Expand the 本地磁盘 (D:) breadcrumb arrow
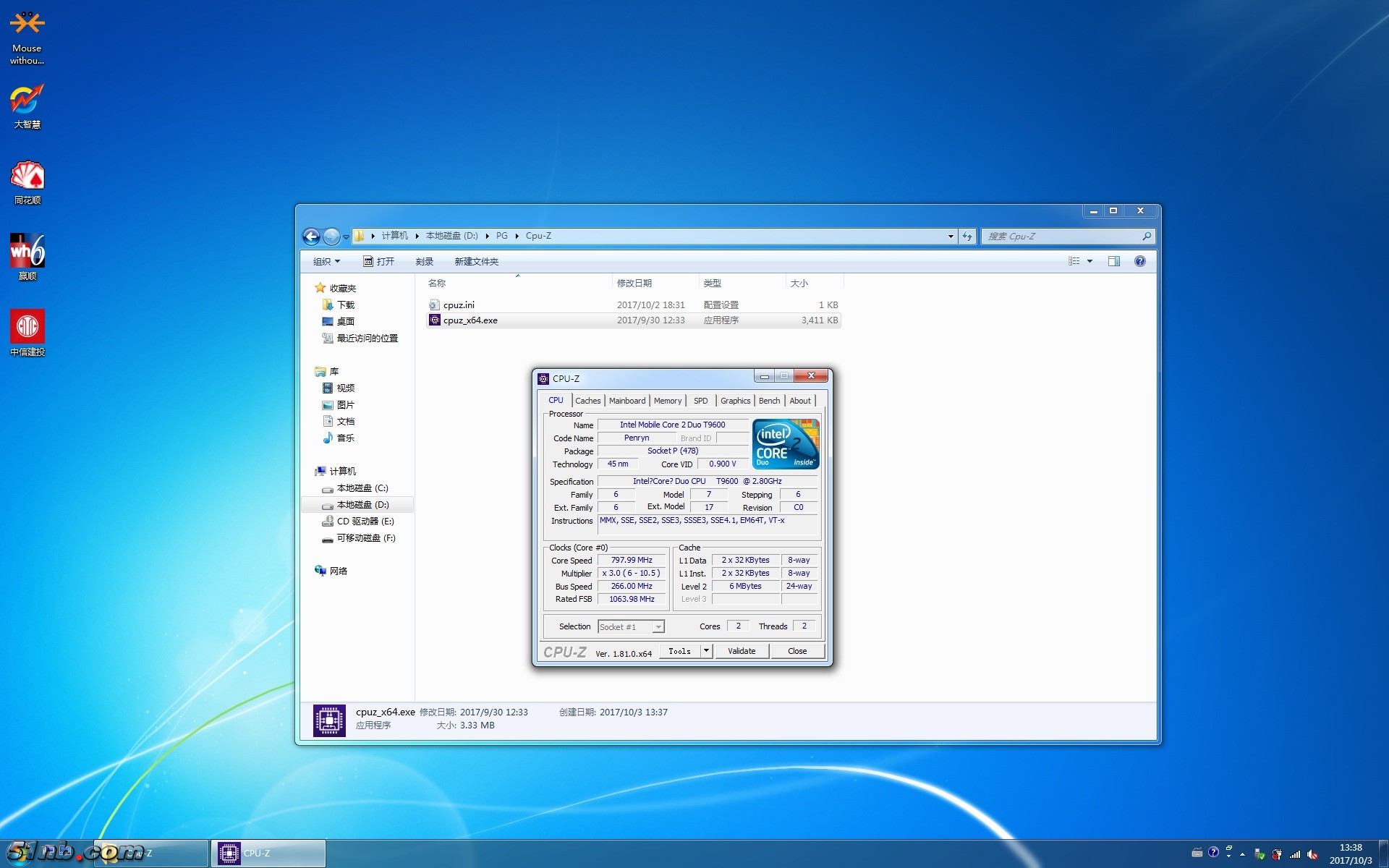The image size is (1389, 868). 487,236
